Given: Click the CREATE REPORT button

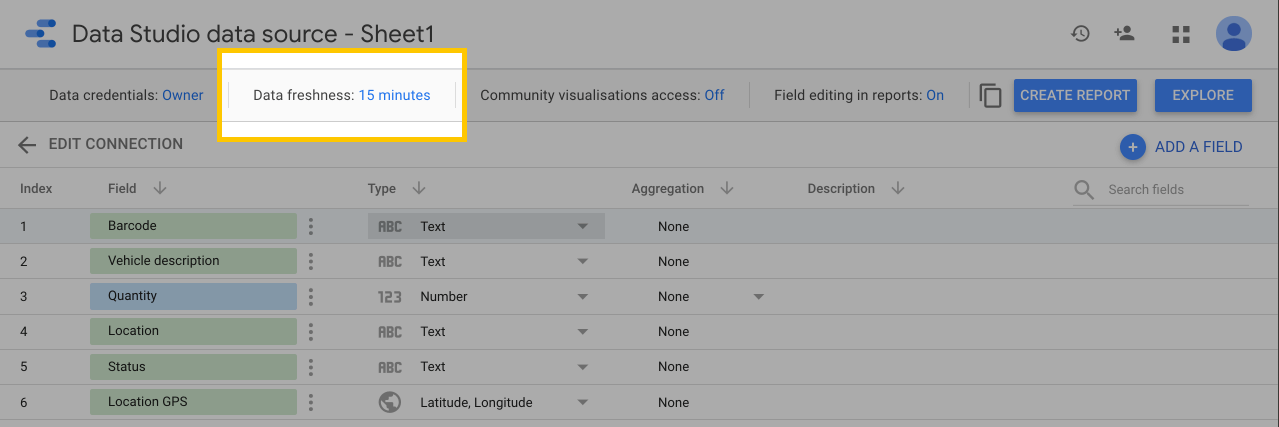Looking at the screenshot, I should 1075,96.
